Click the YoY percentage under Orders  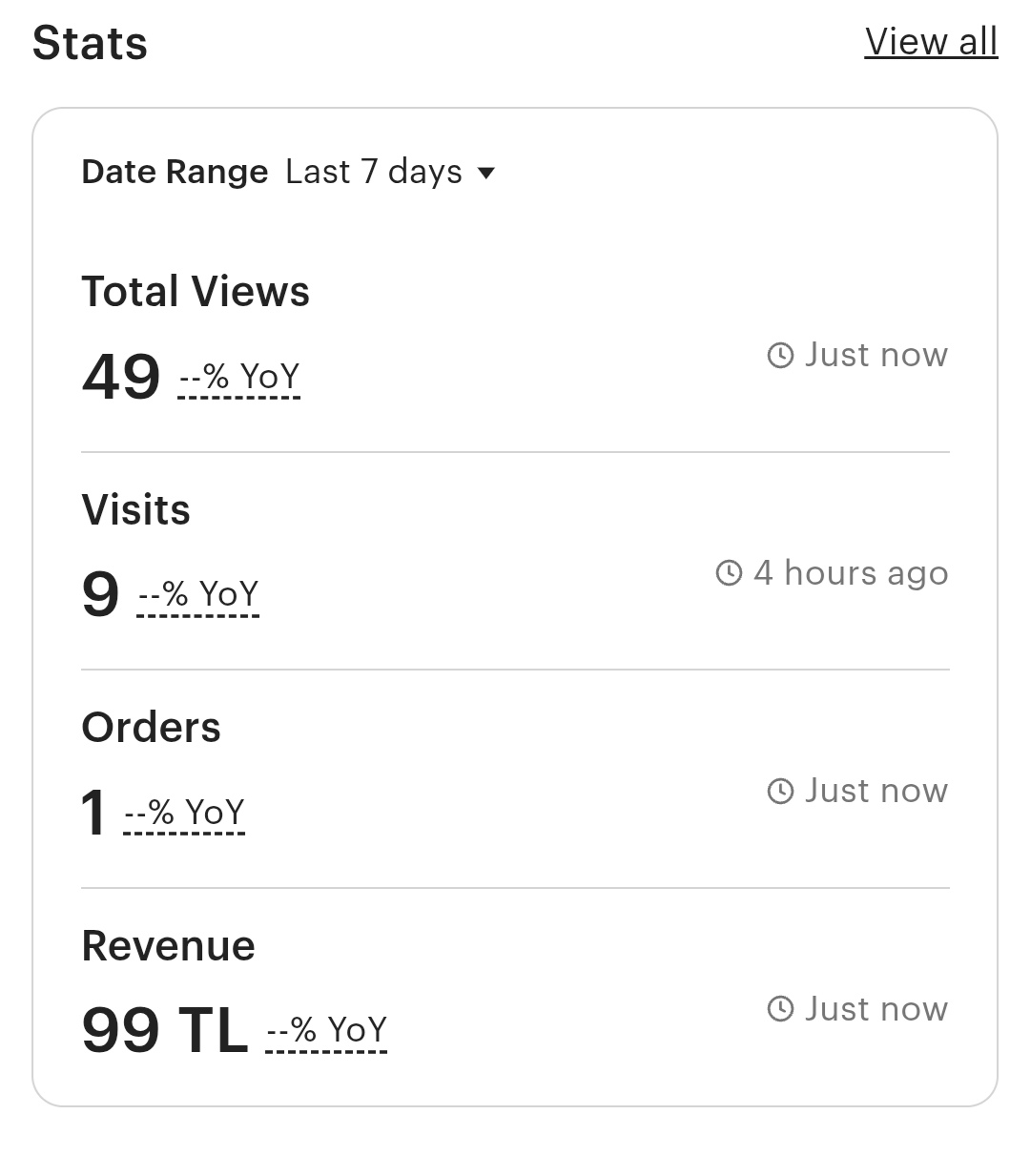tap(184, 814)
